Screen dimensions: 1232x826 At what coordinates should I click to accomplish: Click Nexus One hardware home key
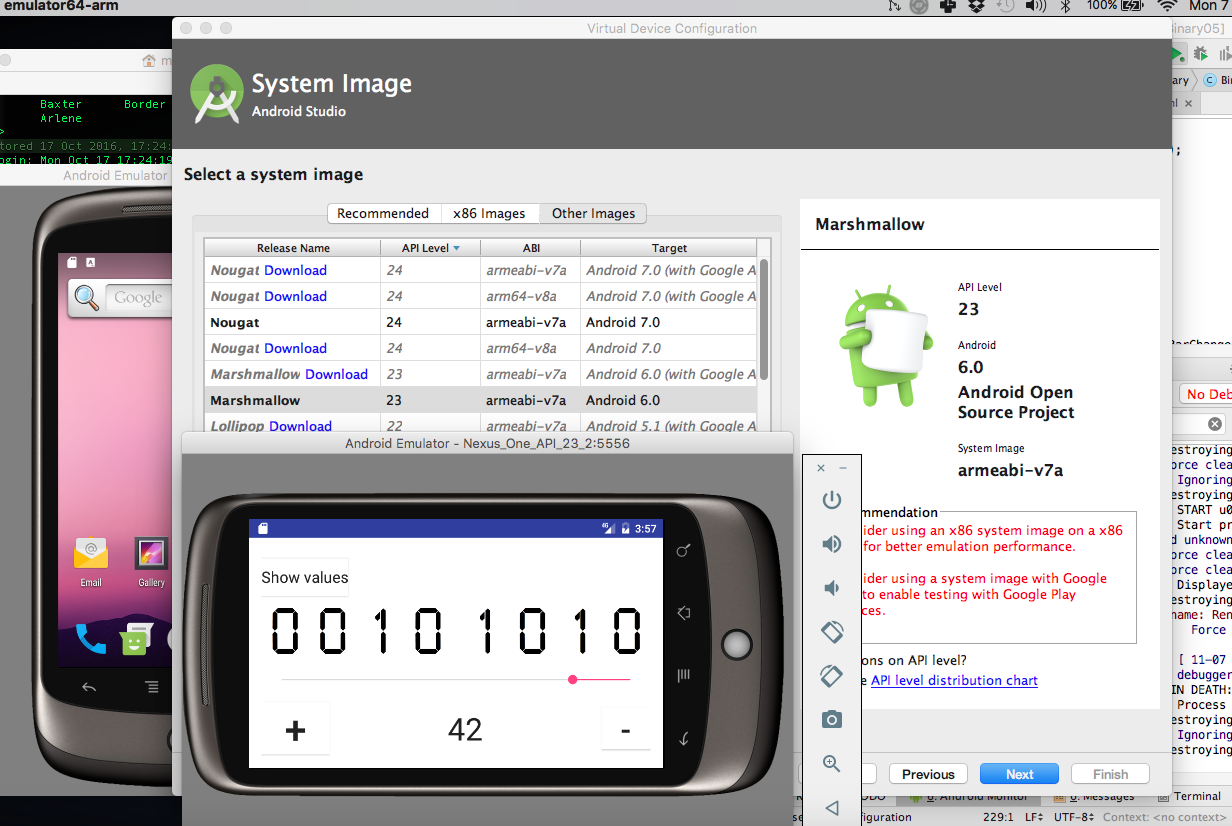coord(684,613)
